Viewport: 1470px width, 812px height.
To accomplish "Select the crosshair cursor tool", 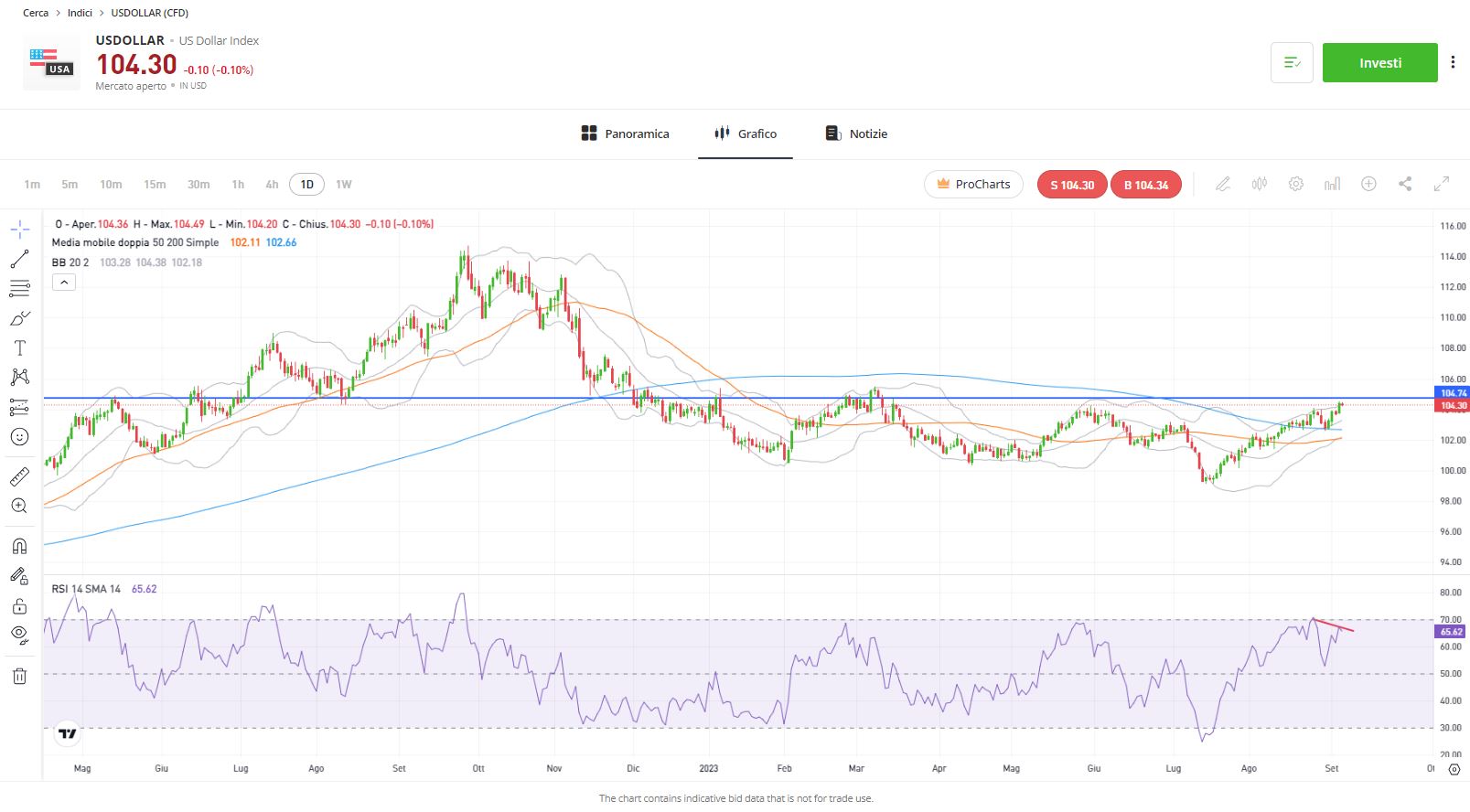I will coord(19,230).
